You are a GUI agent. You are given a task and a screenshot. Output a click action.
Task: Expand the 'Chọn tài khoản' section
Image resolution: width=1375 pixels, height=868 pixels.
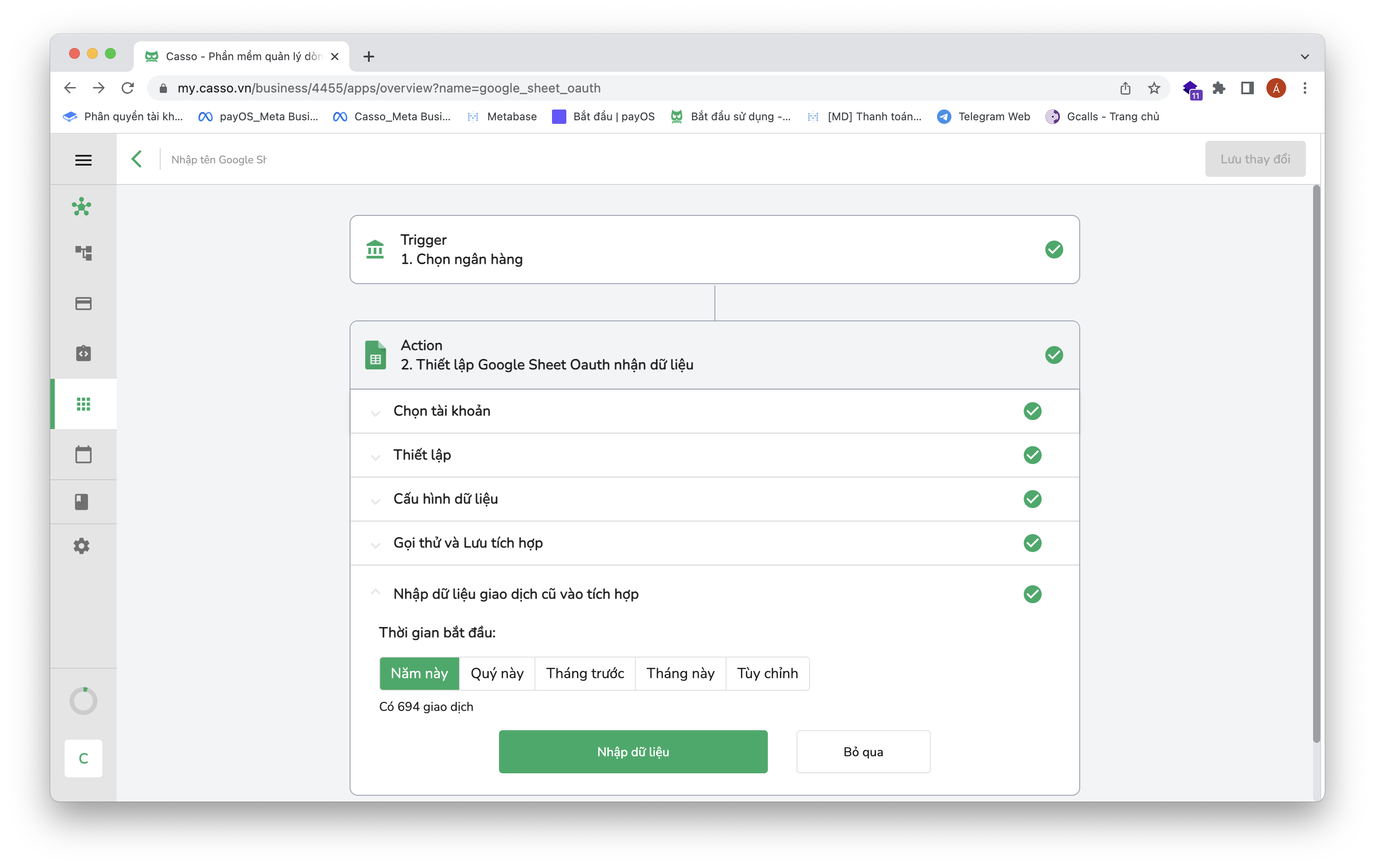442,411
